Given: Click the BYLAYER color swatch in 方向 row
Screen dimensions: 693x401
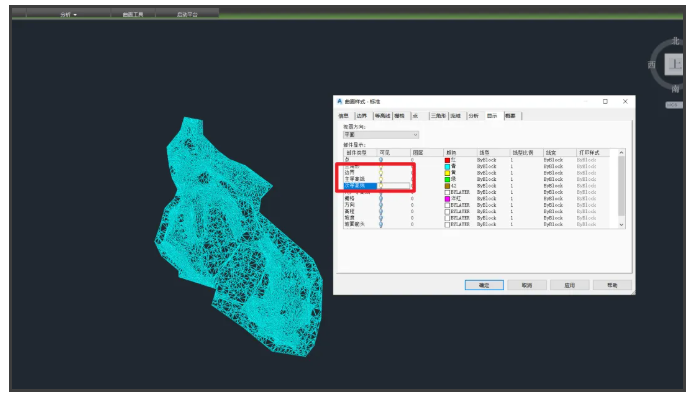Looking at the screenshot, I should (447, 205).
